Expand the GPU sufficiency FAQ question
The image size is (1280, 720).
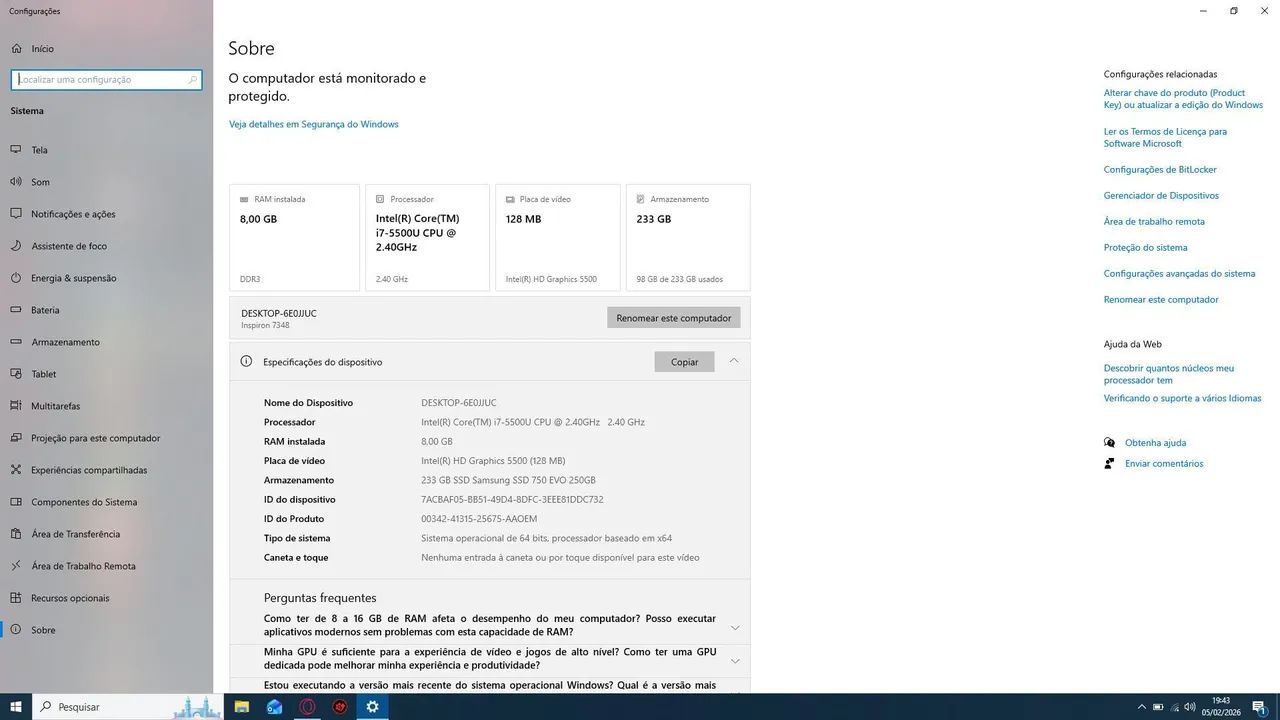tap(735, 660)
